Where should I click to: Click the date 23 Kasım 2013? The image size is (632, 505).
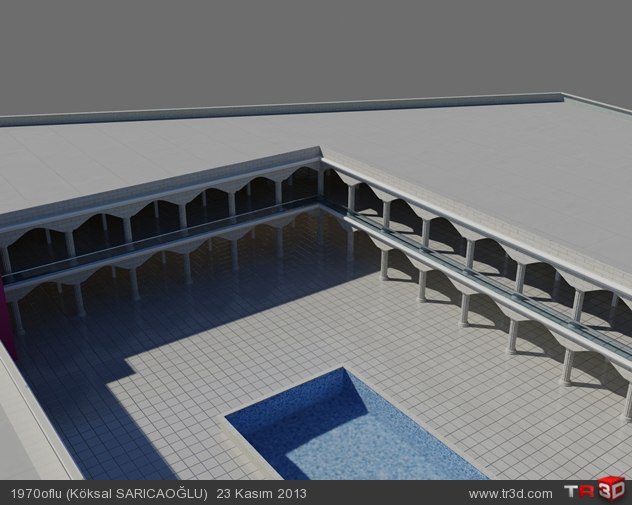[x=262, y=494]
